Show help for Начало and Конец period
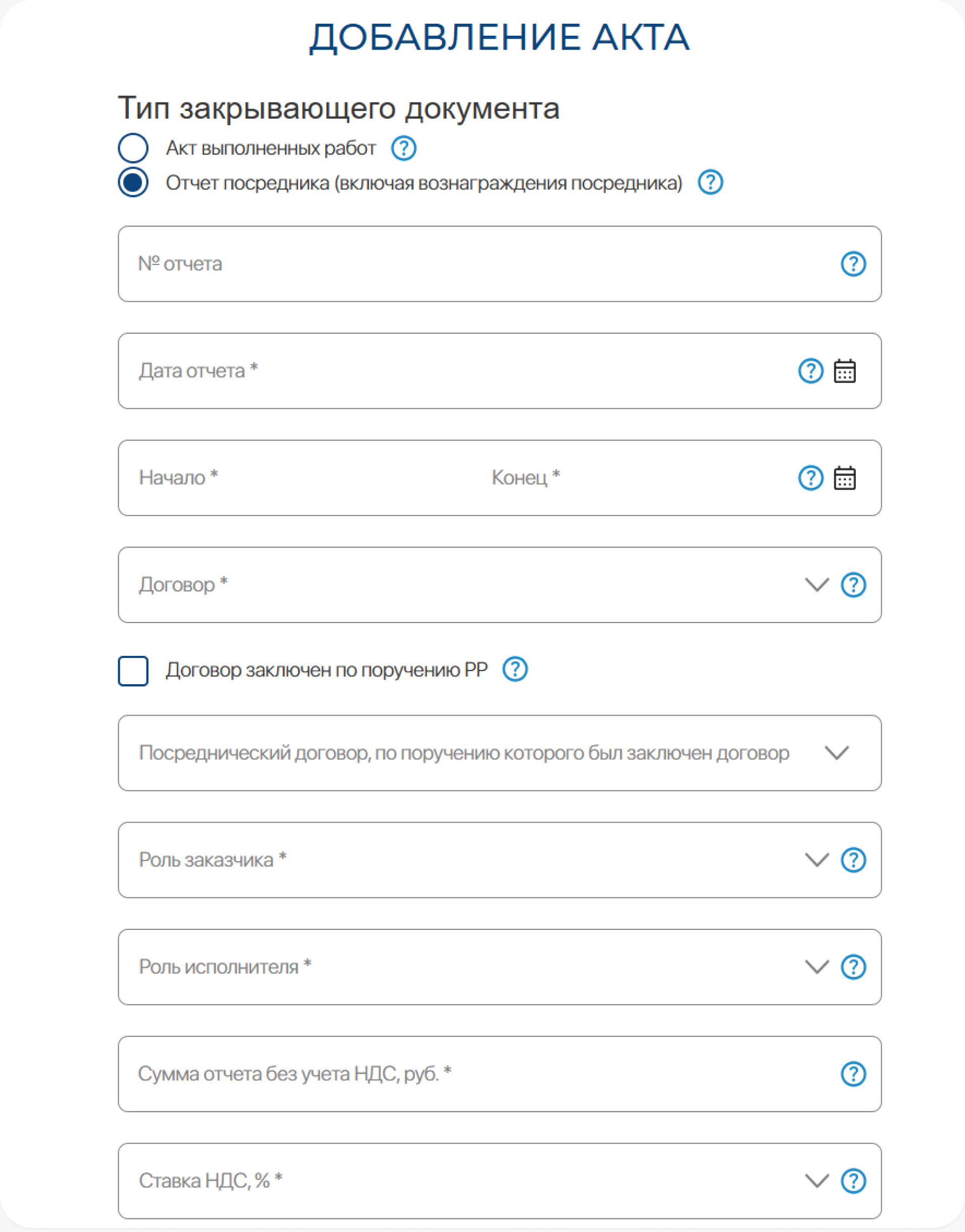 810,478
